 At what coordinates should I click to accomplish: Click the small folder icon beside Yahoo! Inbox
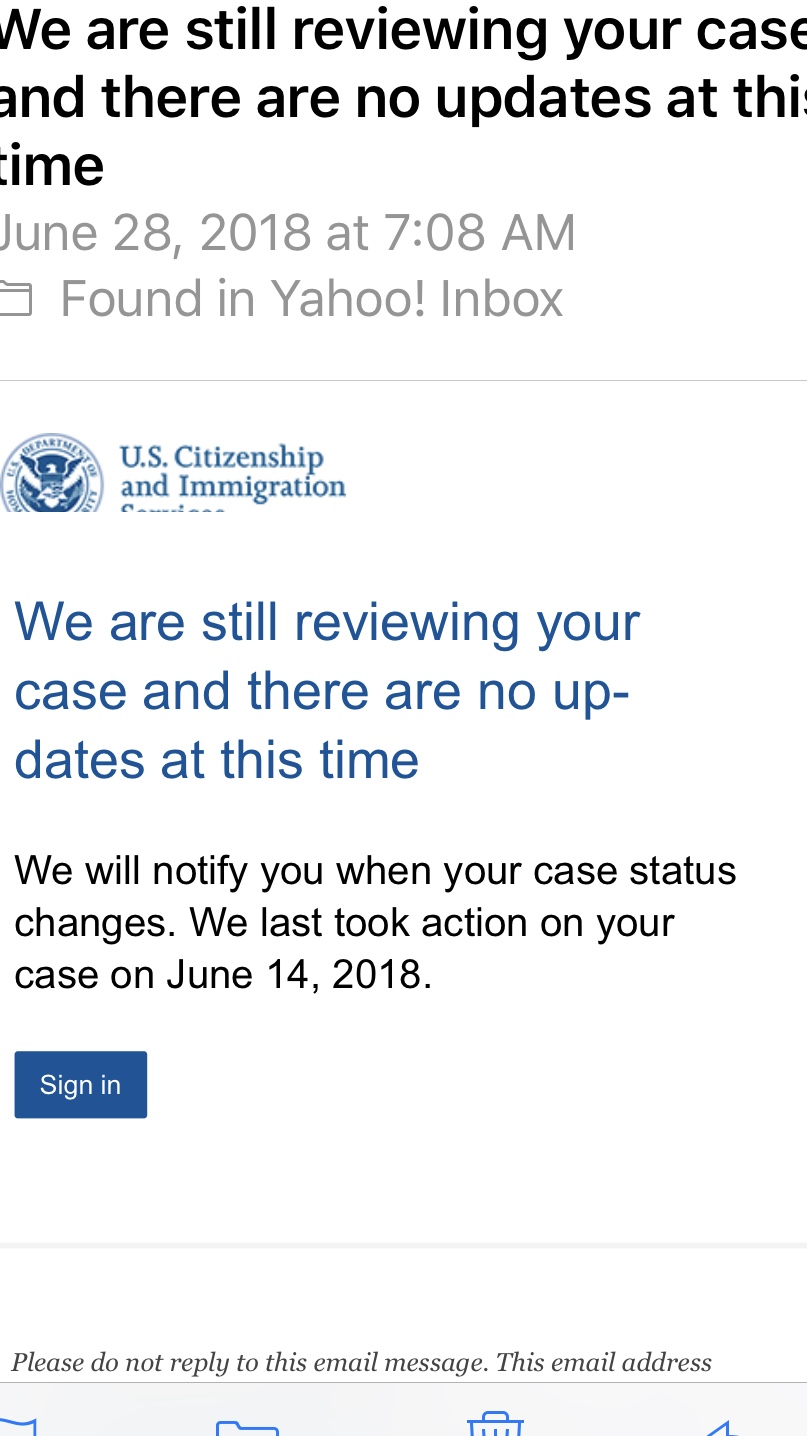[x=15, y=299]
